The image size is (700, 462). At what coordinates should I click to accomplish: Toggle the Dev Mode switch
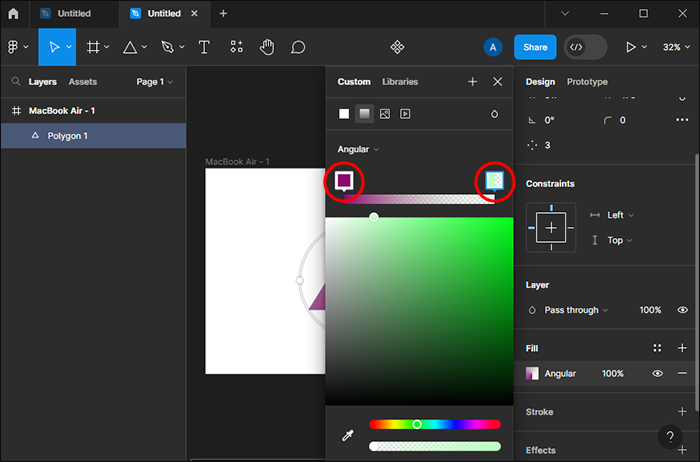coord(585,47)
